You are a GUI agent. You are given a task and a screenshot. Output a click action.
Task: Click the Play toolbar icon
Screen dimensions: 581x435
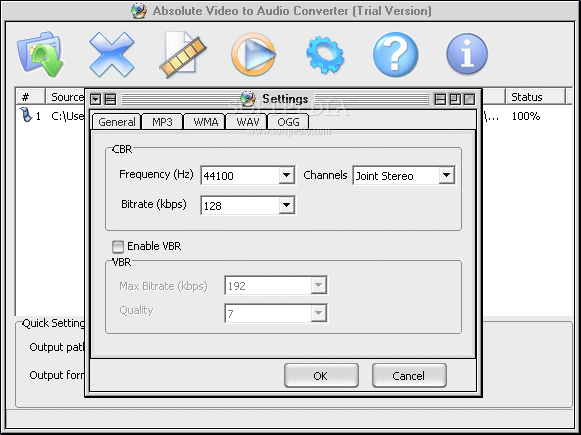pos(254,54)
